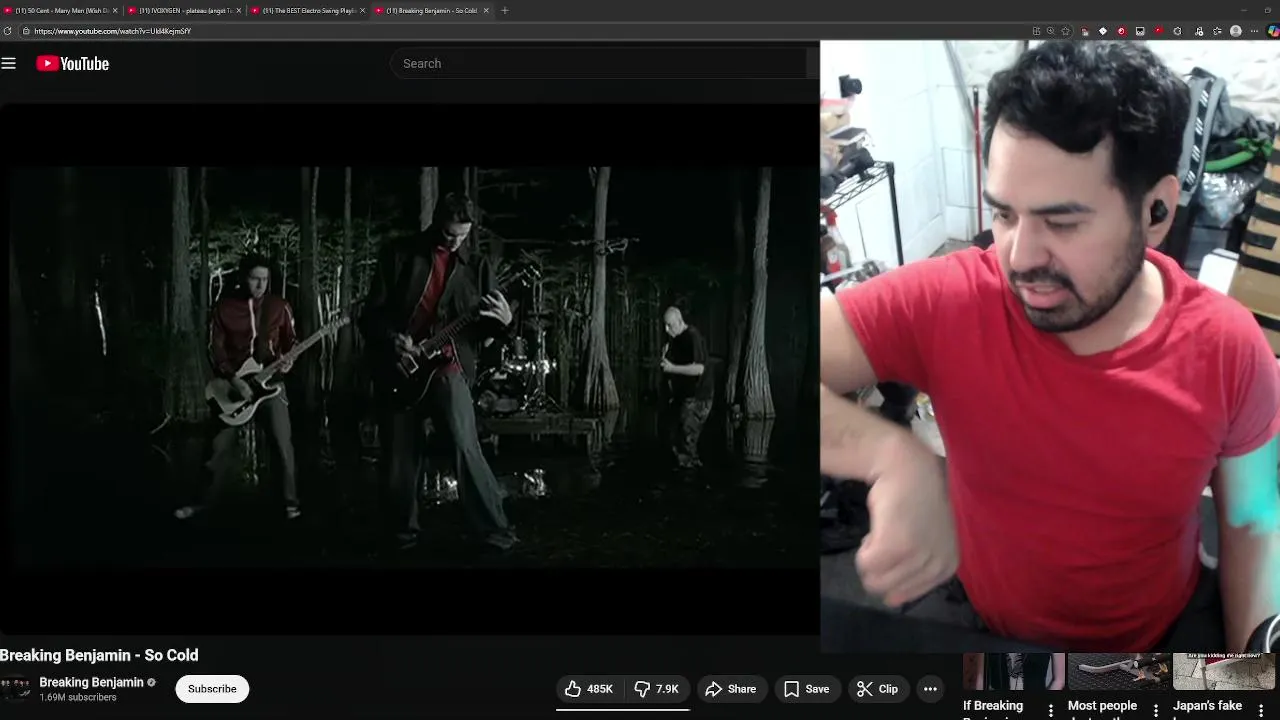Open options menu for 'Most people' video

1156,710
